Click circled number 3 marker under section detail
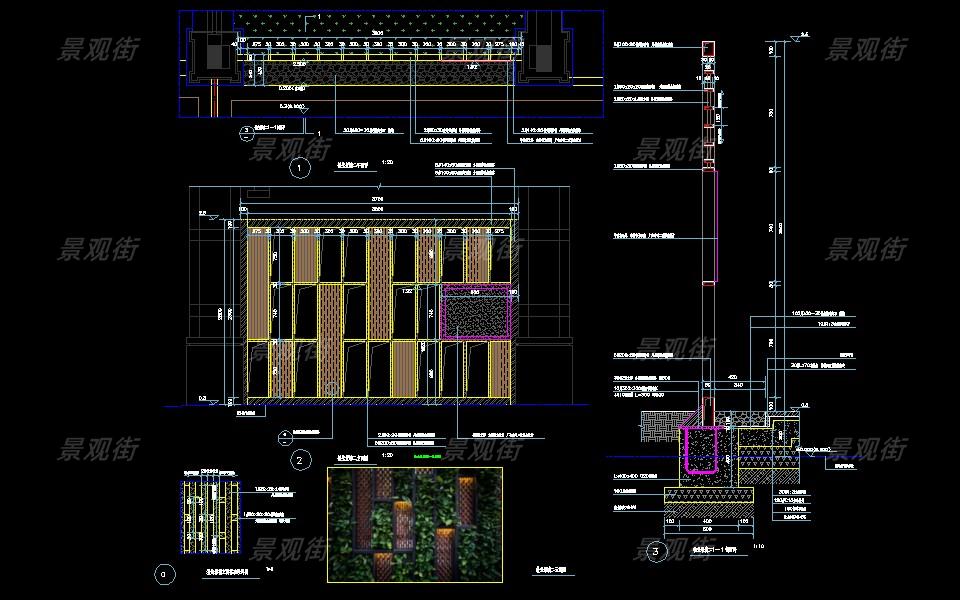This screenshot has height=600, width=960. (656, 550)
